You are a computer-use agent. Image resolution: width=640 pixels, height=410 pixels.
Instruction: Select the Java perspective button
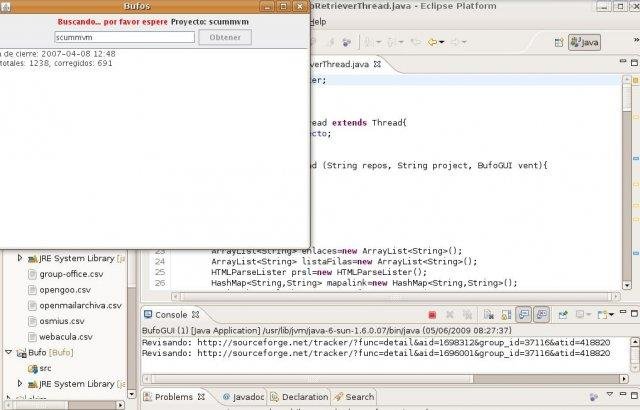coord(584,42)
